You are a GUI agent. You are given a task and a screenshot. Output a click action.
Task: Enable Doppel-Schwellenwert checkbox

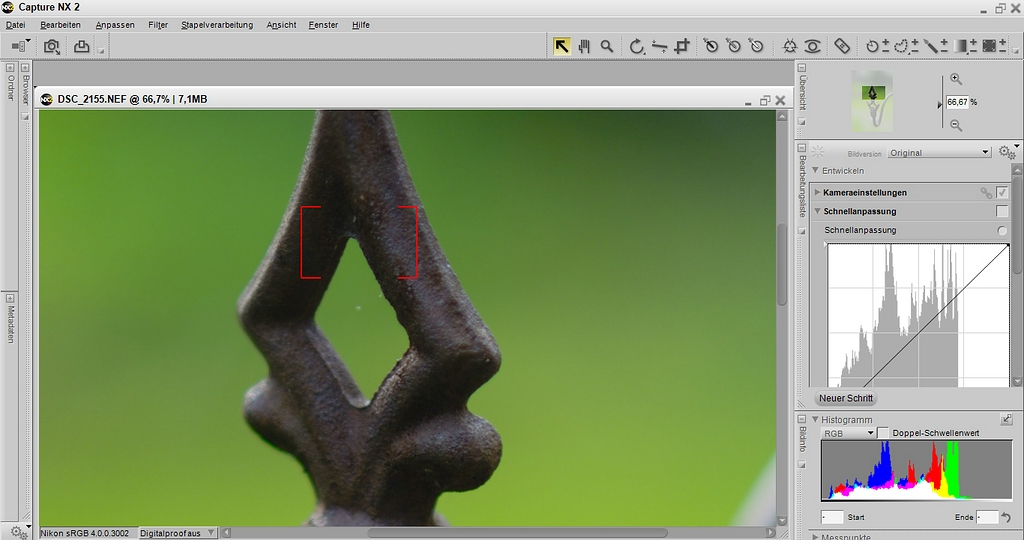pos(883,433)
